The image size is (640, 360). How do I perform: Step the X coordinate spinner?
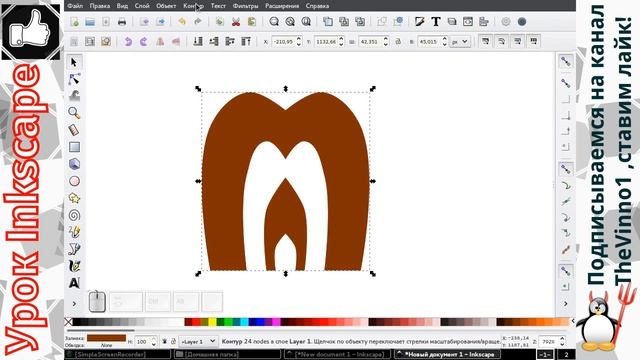299,42
